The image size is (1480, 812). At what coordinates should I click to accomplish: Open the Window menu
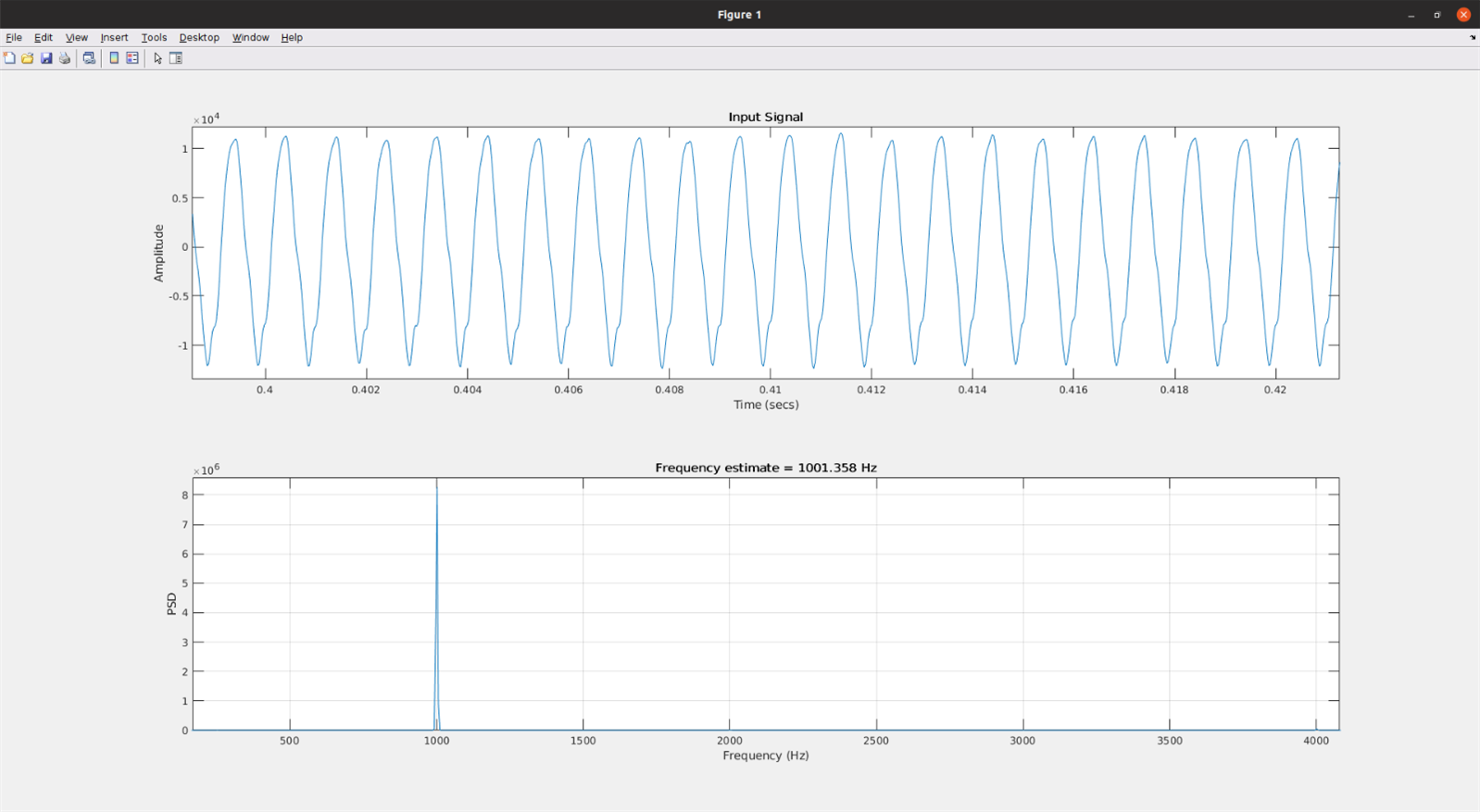click(x=250, y=38)
